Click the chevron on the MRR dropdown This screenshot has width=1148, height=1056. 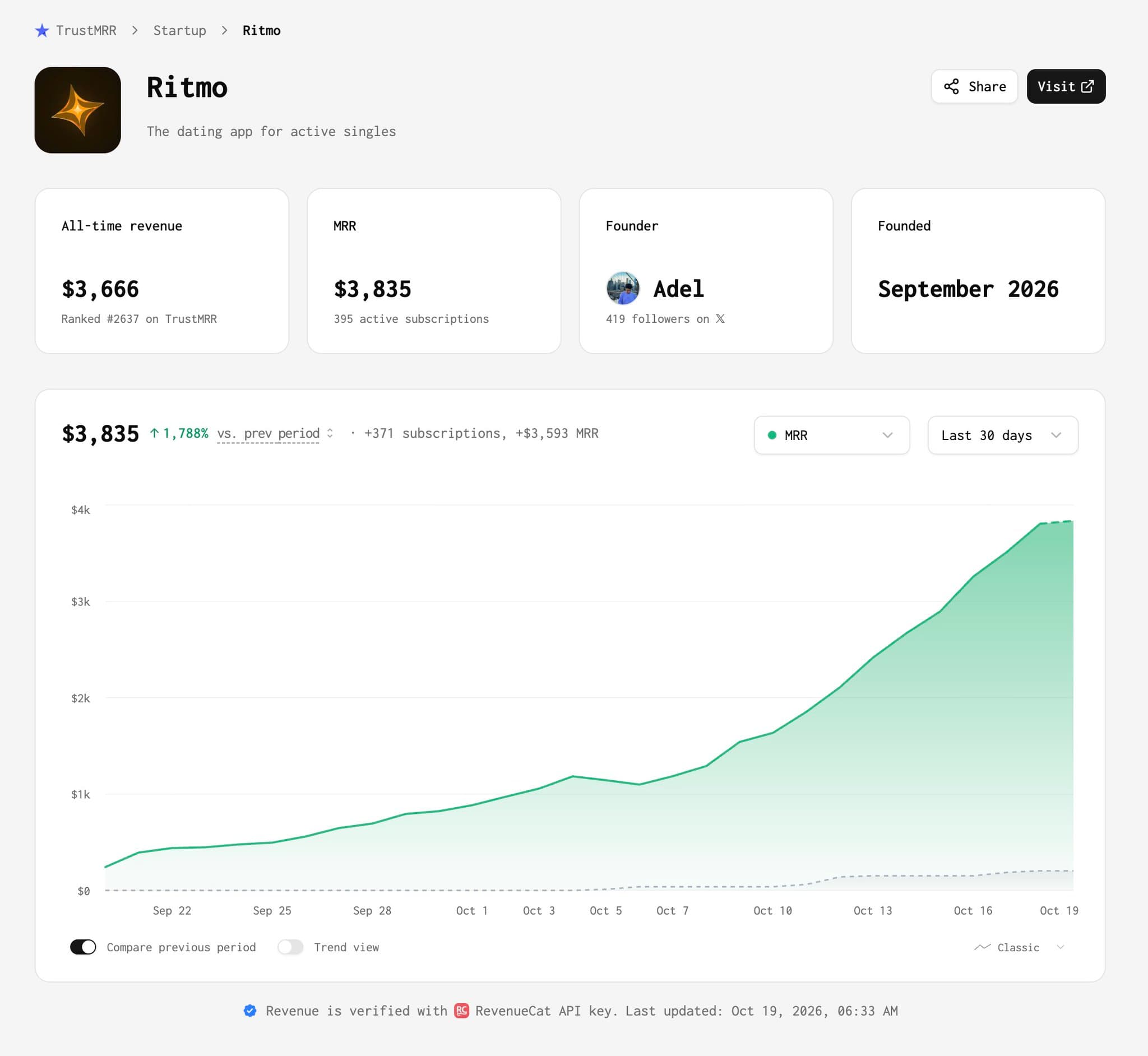coord(887,435)
